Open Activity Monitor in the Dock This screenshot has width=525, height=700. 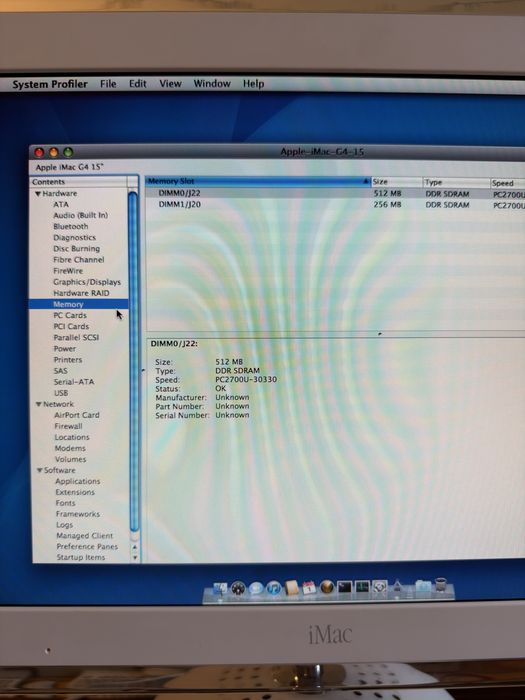click(x=362, y=587)
